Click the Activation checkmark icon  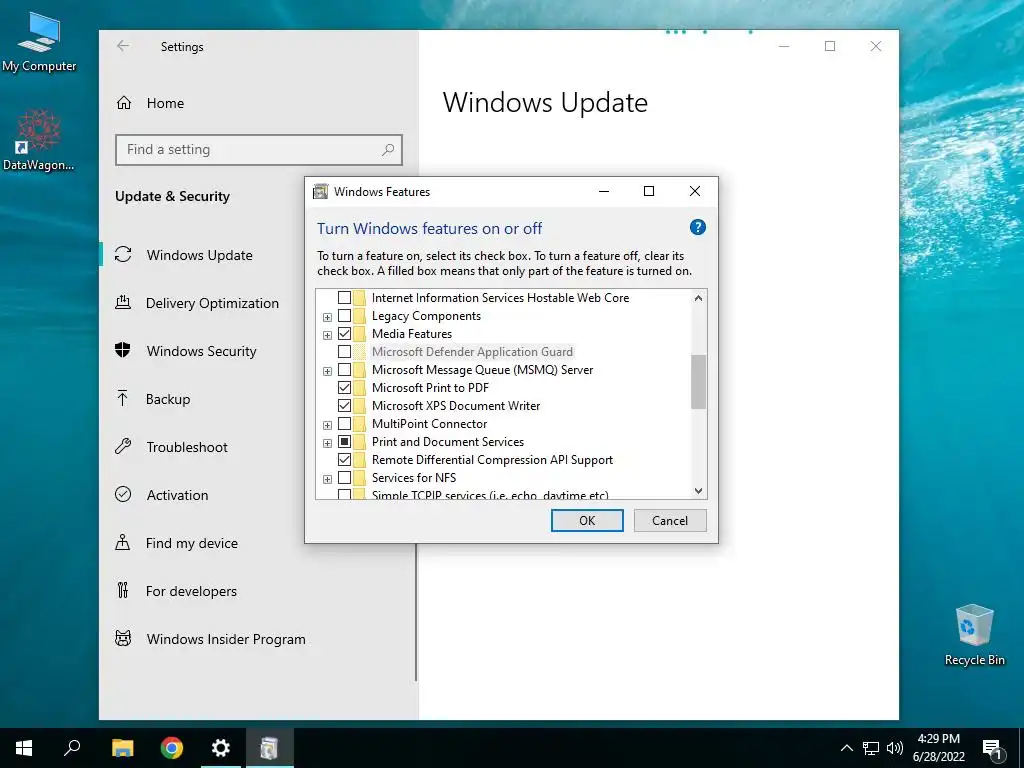(123, 494)
